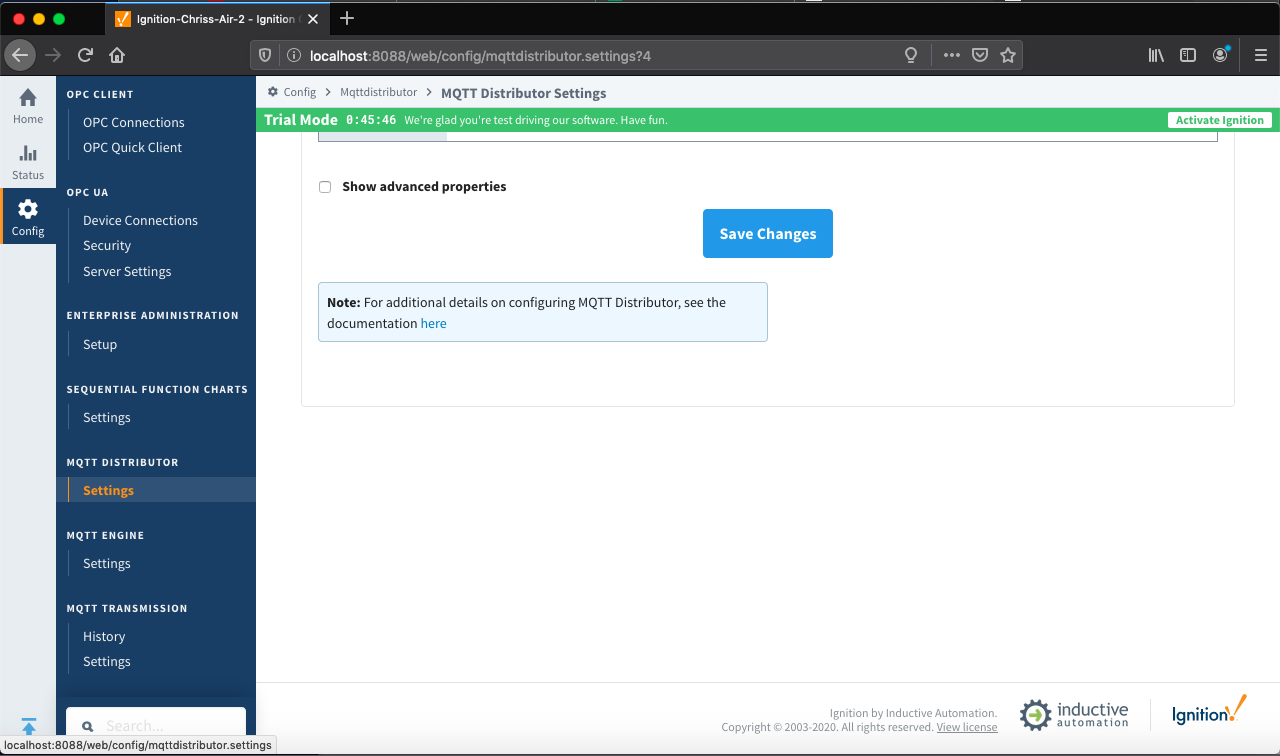Viewport: 1280px width, 756px height.
Task: Open the Home section in Ignition sidebar
Action: (x=28, y=106)
